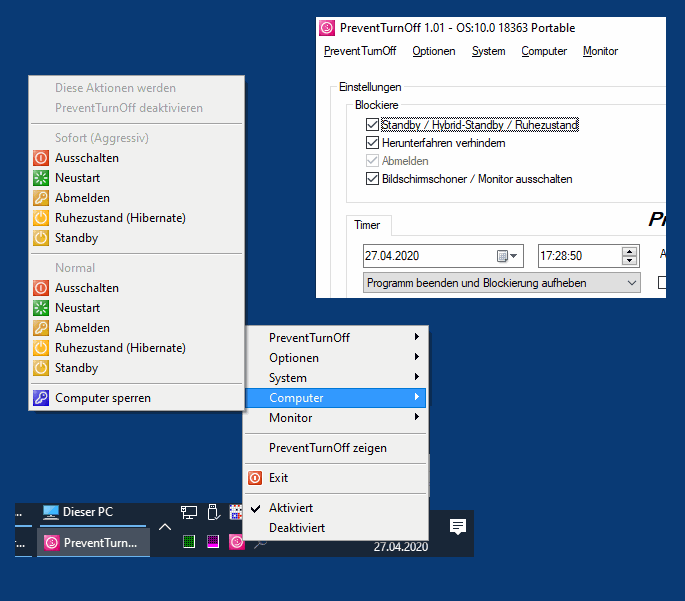Open PreventTurnOff menu in the menu bar

coord(360,51)
